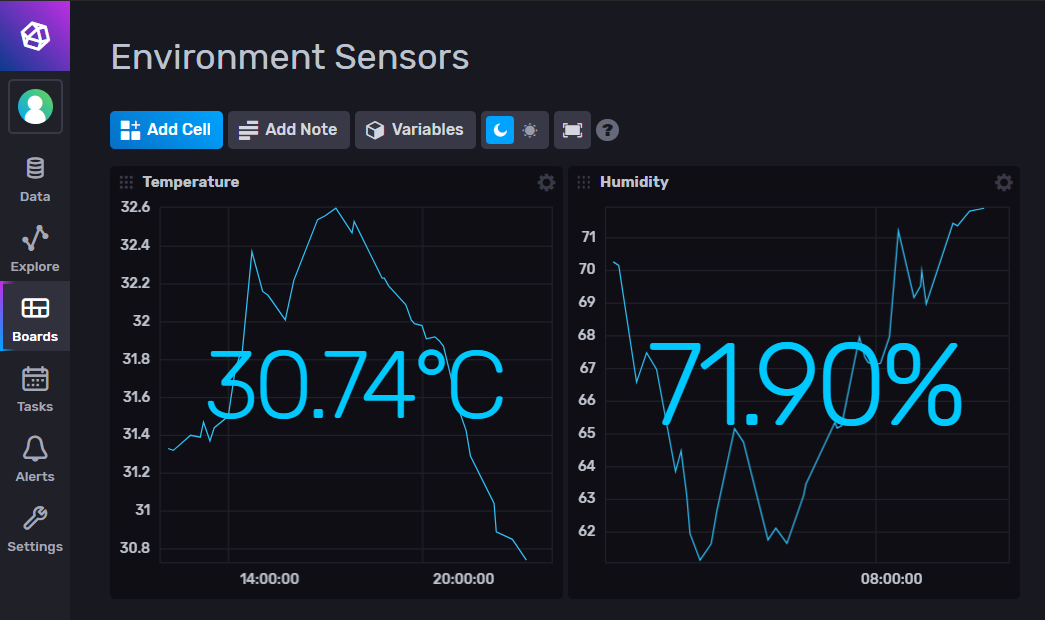The image size is (1045, 620).
Task: Open the Tasks section from the sidebar
Action: pos(34,389)
